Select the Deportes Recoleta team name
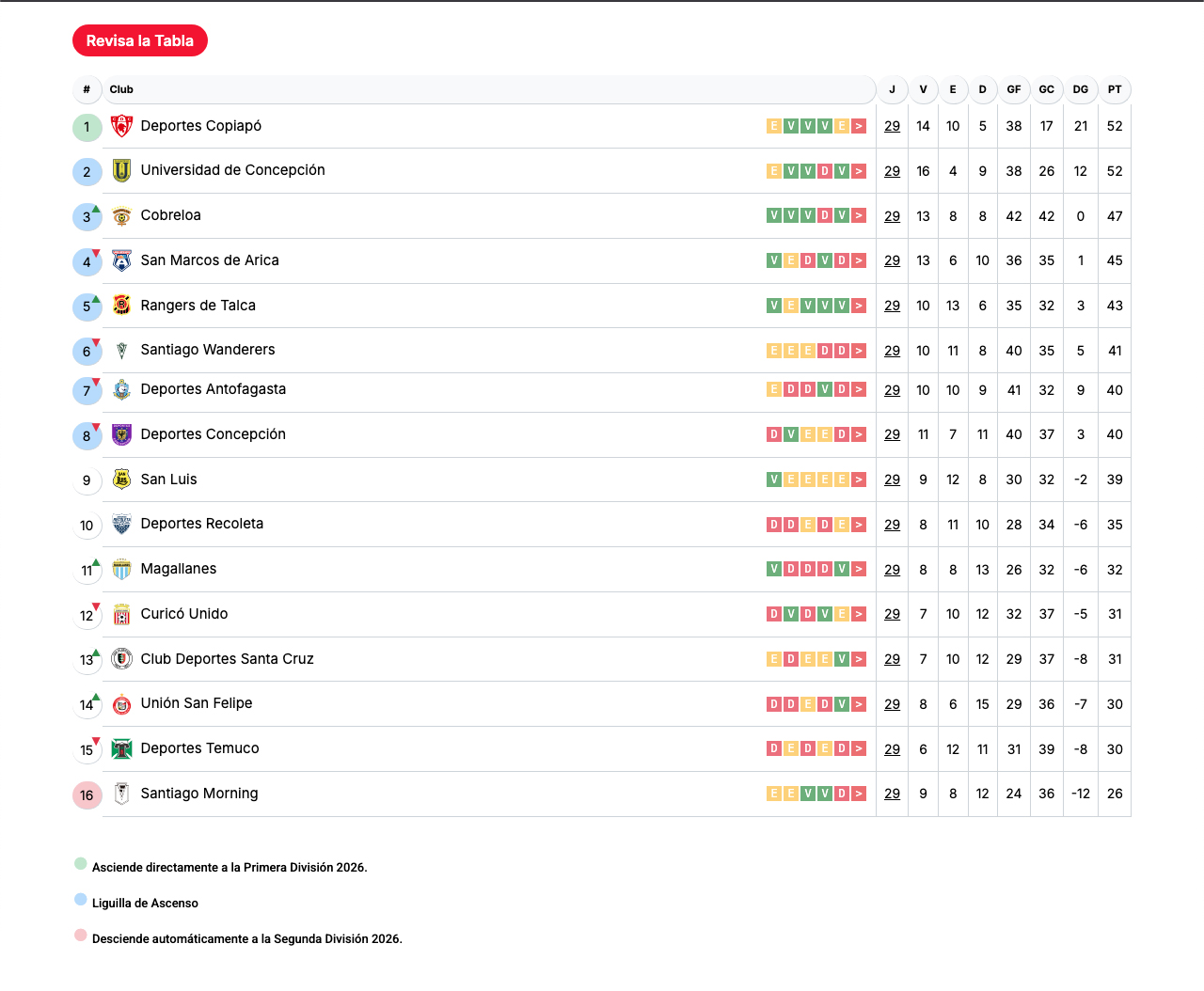1204x991 pixels. coord(202,524)
